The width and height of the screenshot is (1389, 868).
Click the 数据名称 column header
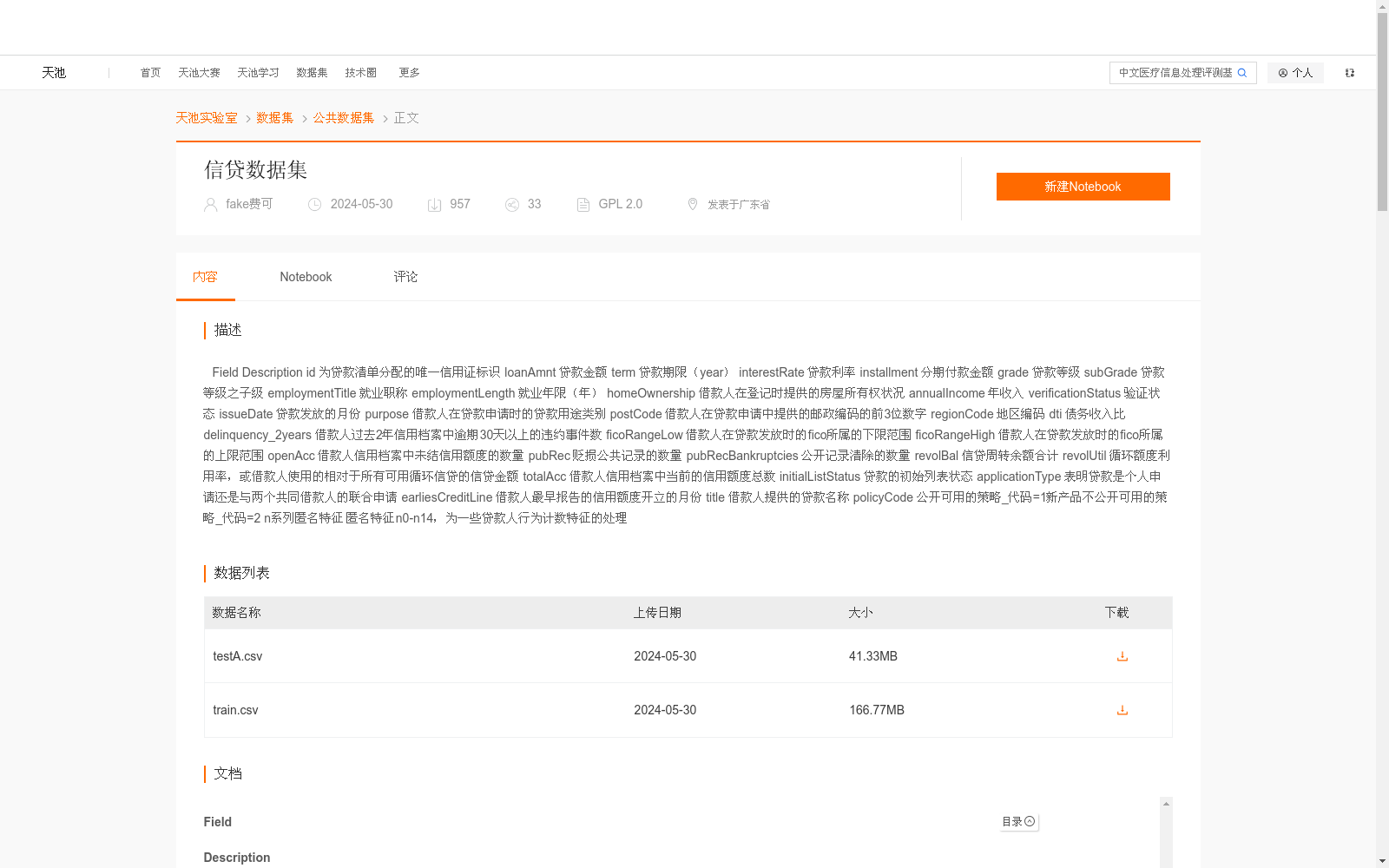(x=236, y=613)
